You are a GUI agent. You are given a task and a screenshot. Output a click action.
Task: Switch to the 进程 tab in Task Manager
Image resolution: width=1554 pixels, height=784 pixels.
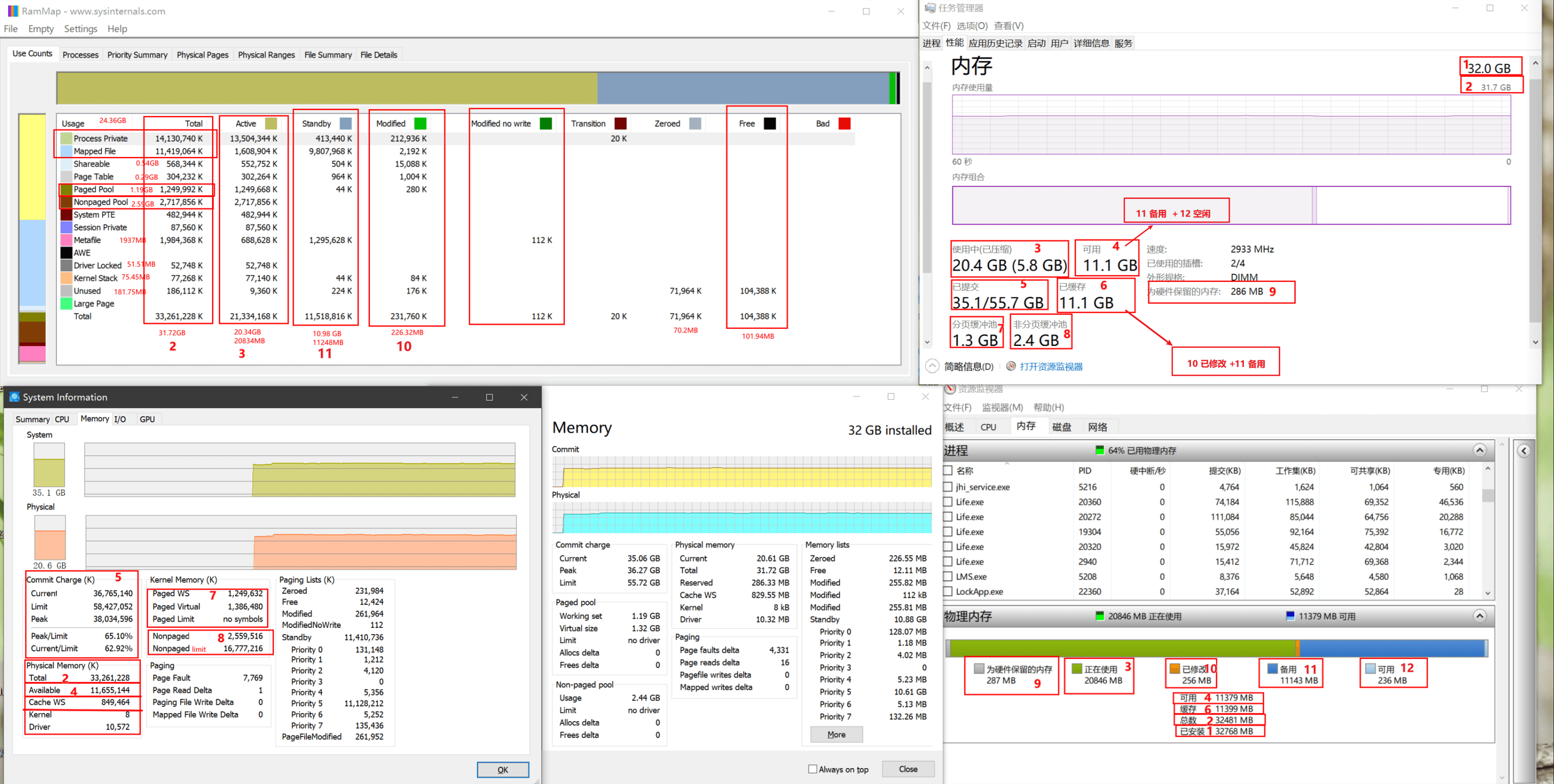pos(931,43)
